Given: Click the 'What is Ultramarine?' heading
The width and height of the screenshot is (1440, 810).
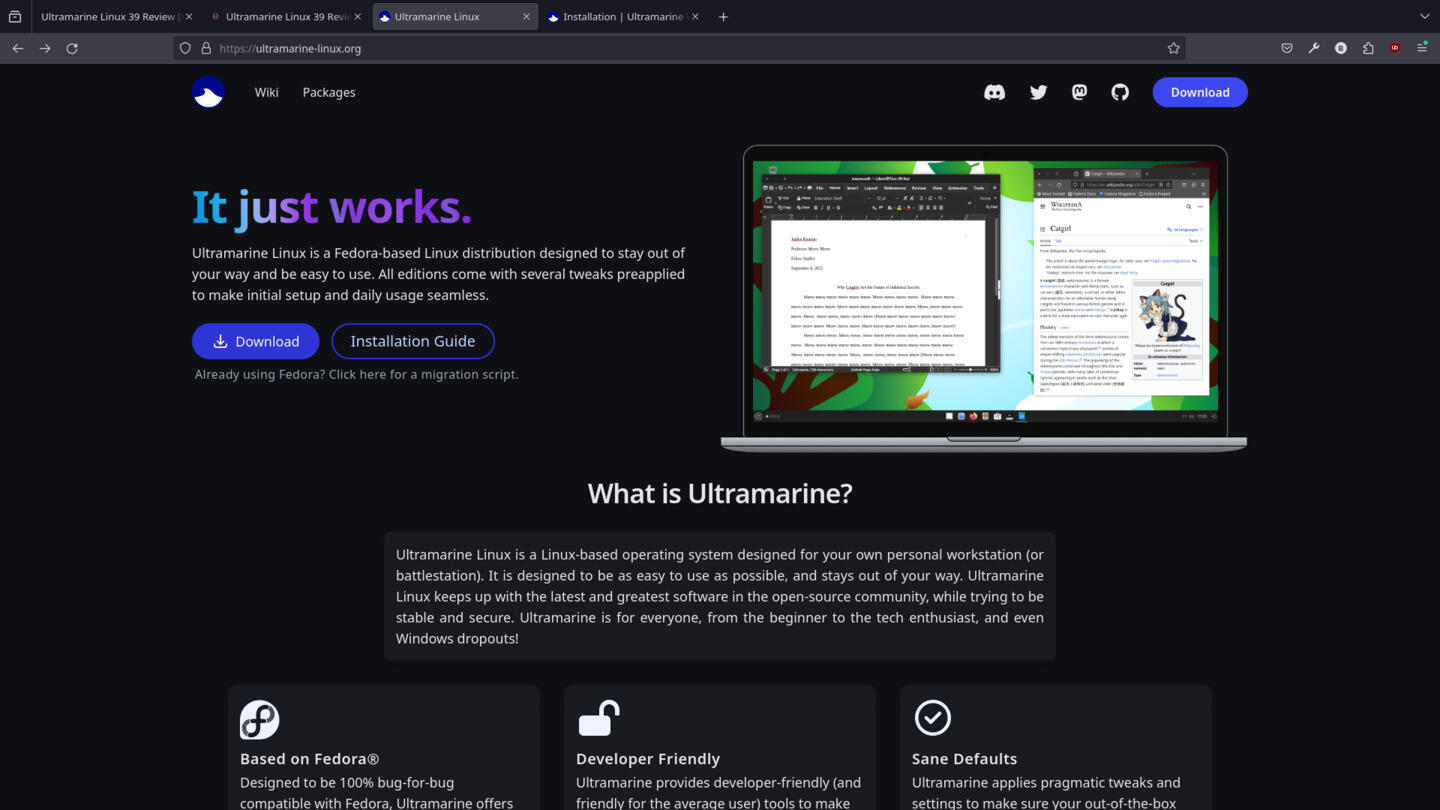Looking at the screenshot, I should [720, 493].
